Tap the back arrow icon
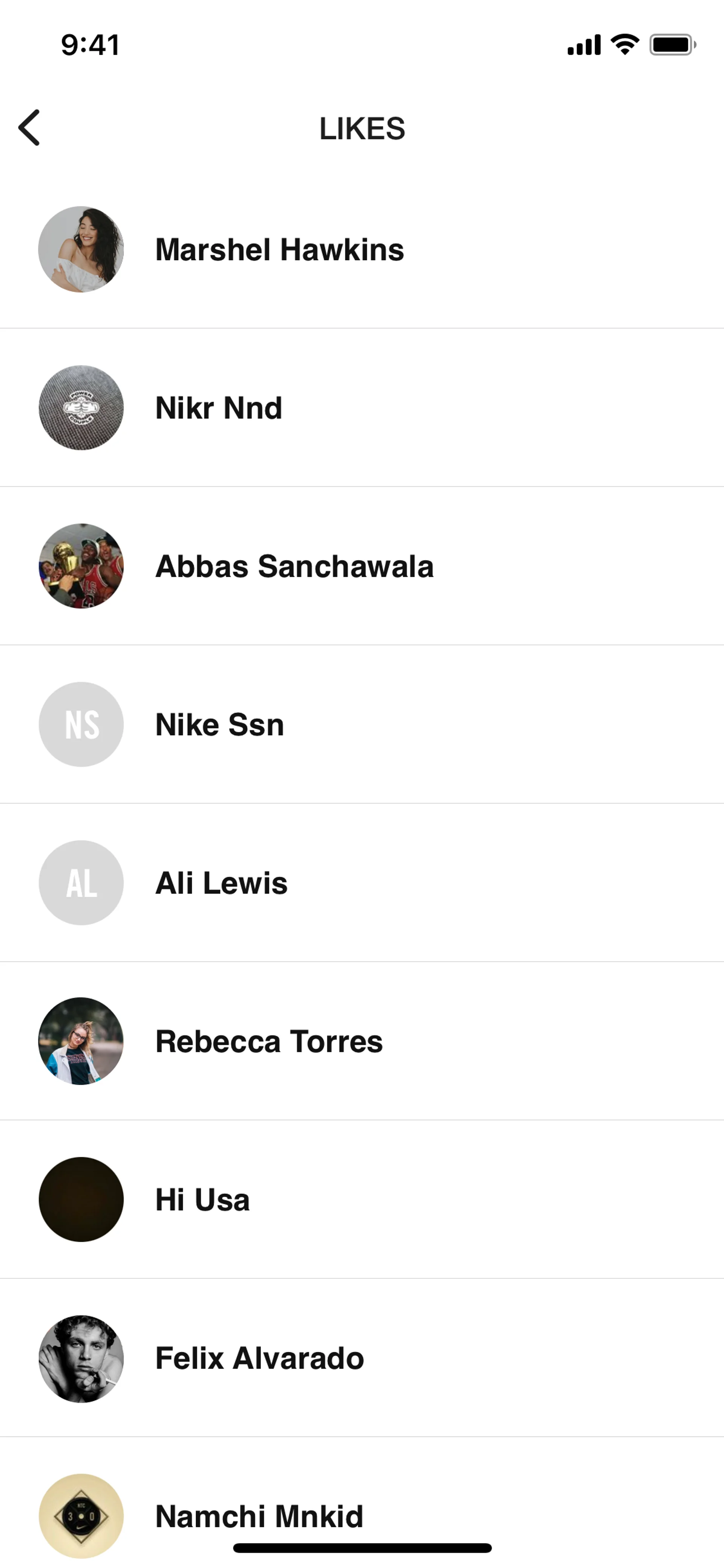This screenshot has width=724, height=1568. coord(29,128)
